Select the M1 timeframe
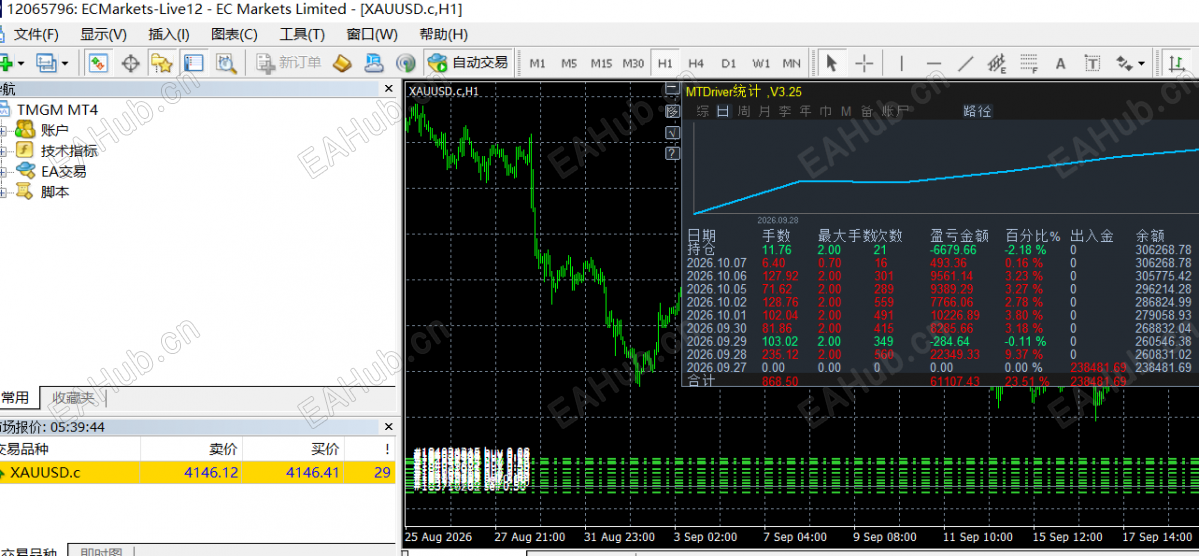Viewport: 1199px width, 556px height. (538, 63)
